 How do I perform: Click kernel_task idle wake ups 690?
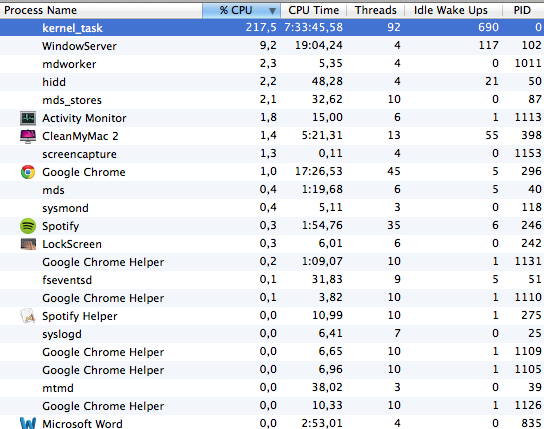point(488,27)
